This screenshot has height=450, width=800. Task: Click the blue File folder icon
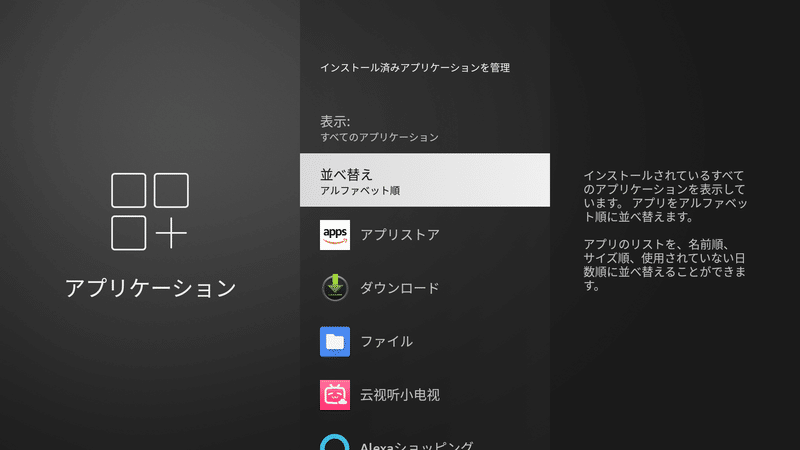(335, 341)
